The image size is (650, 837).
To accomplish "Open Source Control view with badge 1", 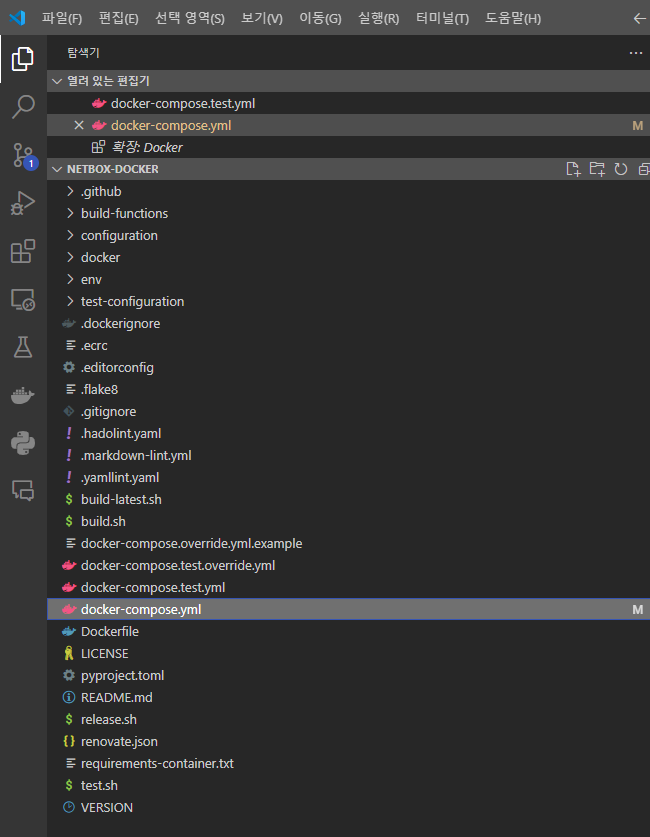I will [23, 155].
